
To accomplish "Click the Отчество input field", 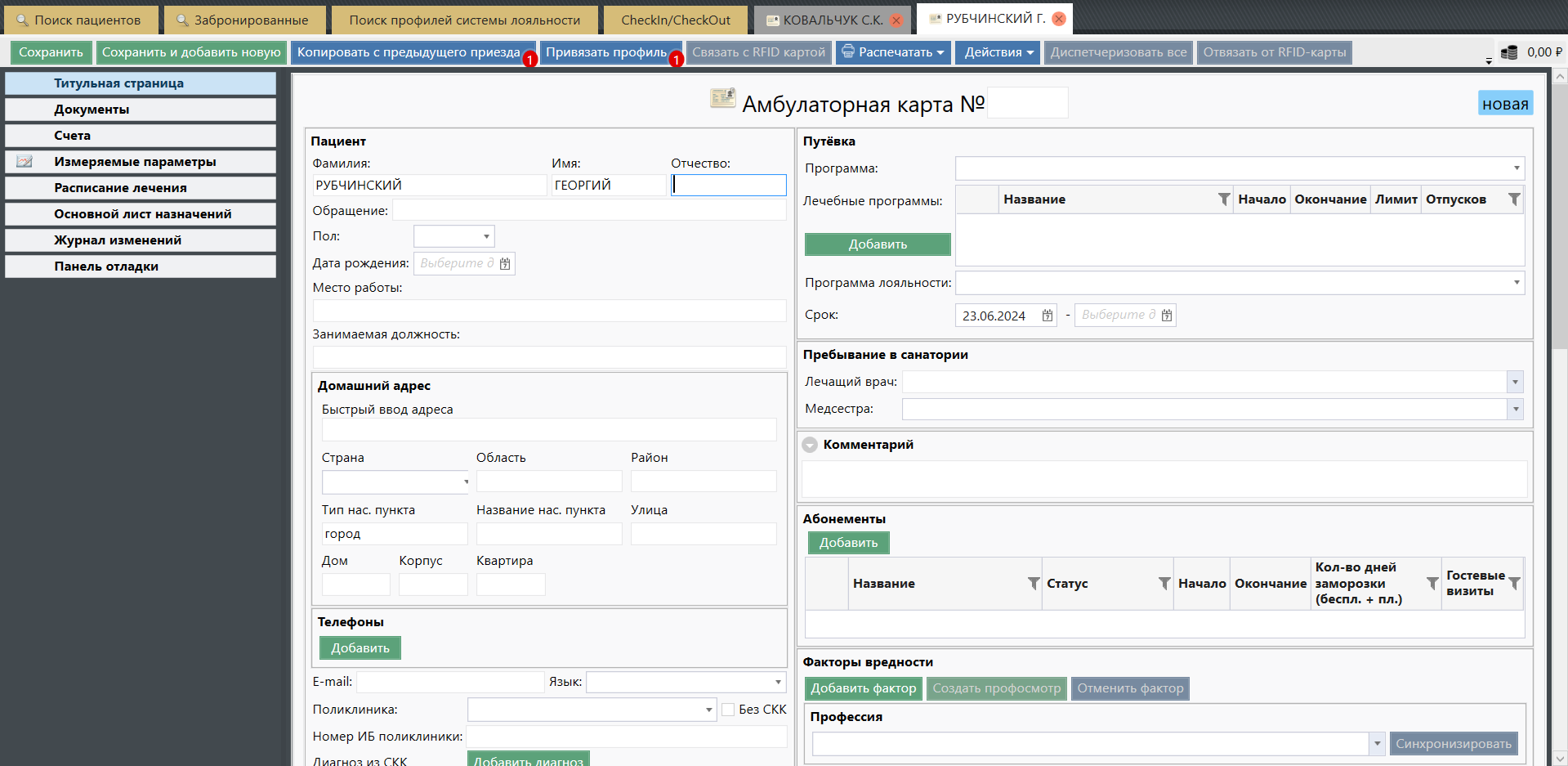I will tap(729, 186).
